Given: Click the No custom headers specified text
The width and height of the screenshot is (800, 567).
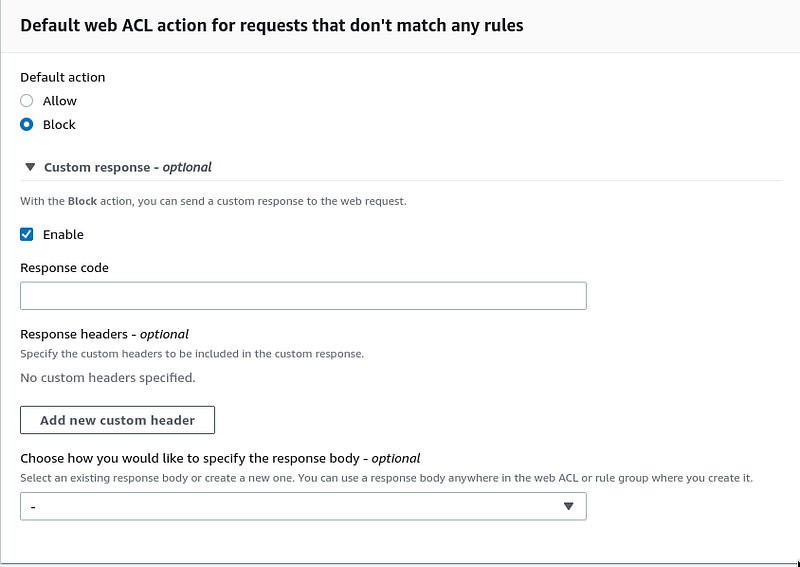Looking at the screenshot, I should 108,378.
